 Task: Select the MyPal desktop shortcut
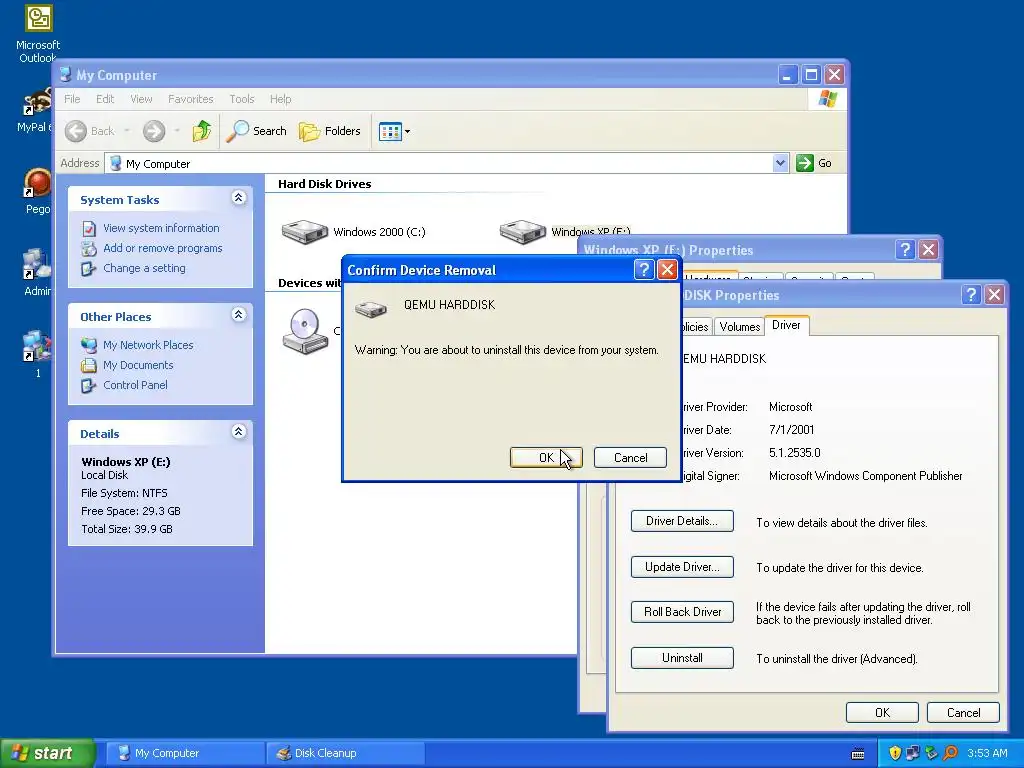point(34,111)
